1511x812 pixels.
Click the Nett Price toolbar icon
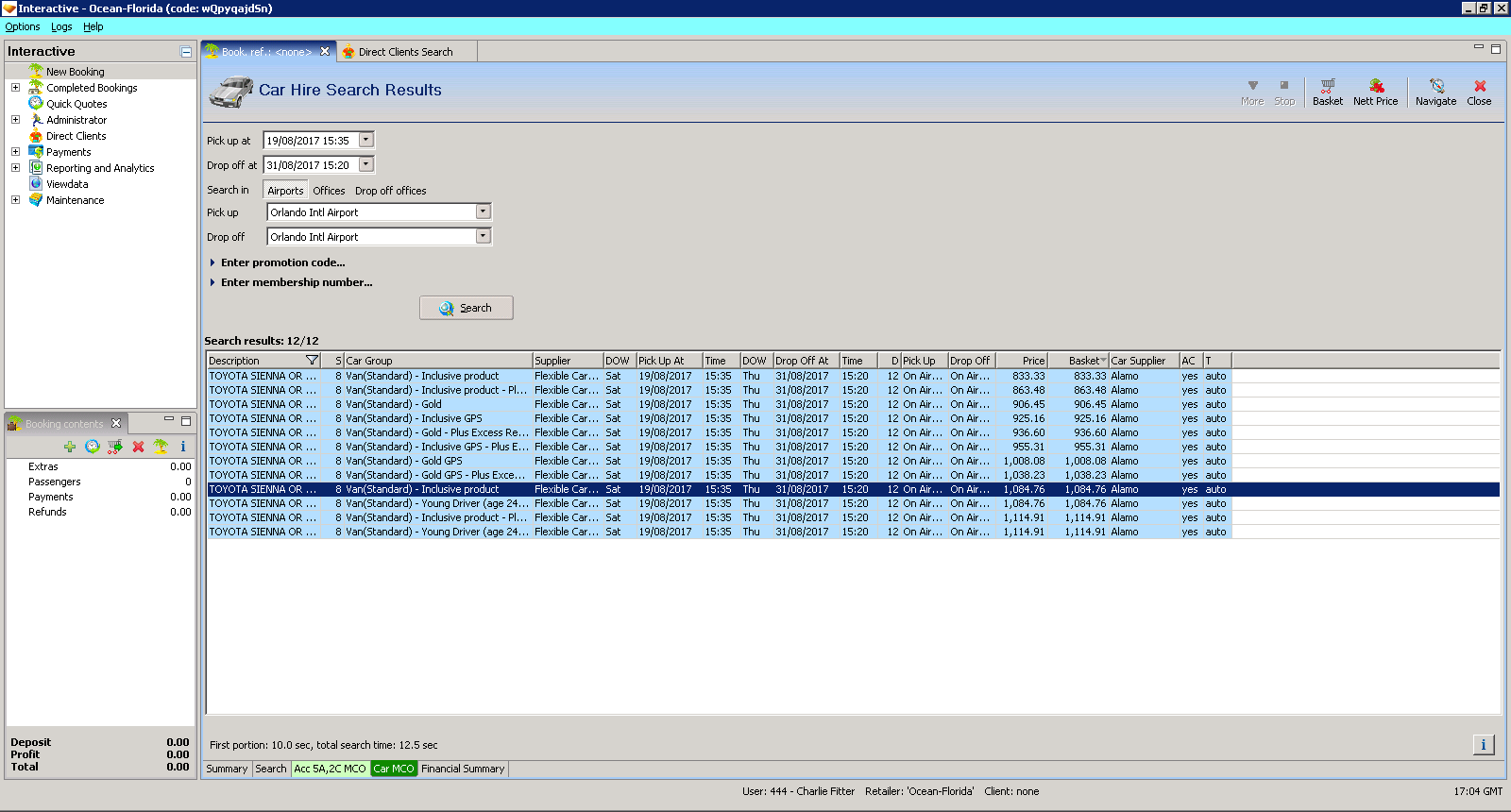[x=1375, y=92]
